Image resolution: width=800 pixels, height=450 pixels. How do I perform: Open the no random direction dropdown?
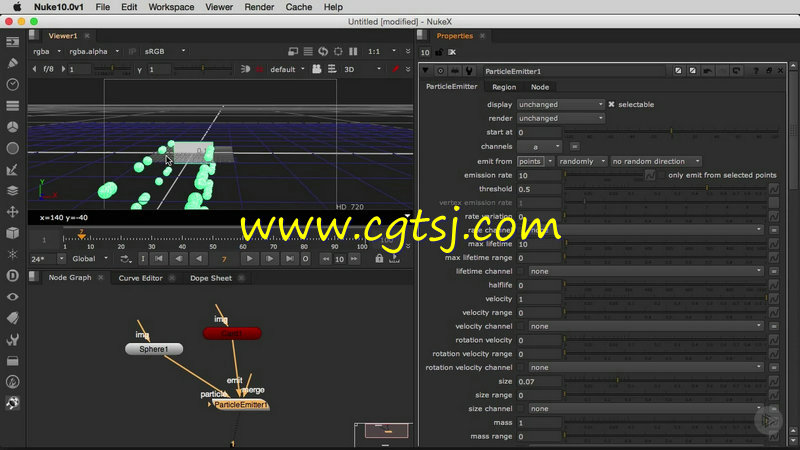coord(656,161)
